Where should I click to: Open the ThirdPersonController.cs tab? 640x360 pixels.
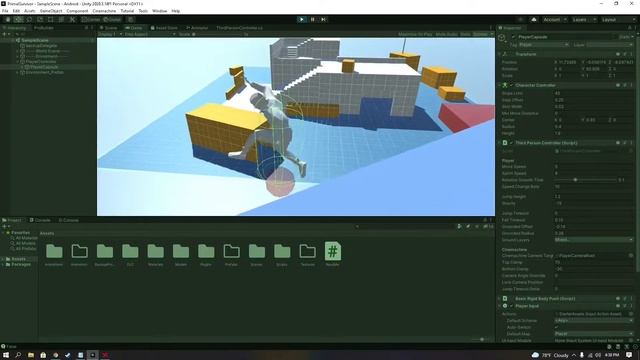click(x=239, y=28)
